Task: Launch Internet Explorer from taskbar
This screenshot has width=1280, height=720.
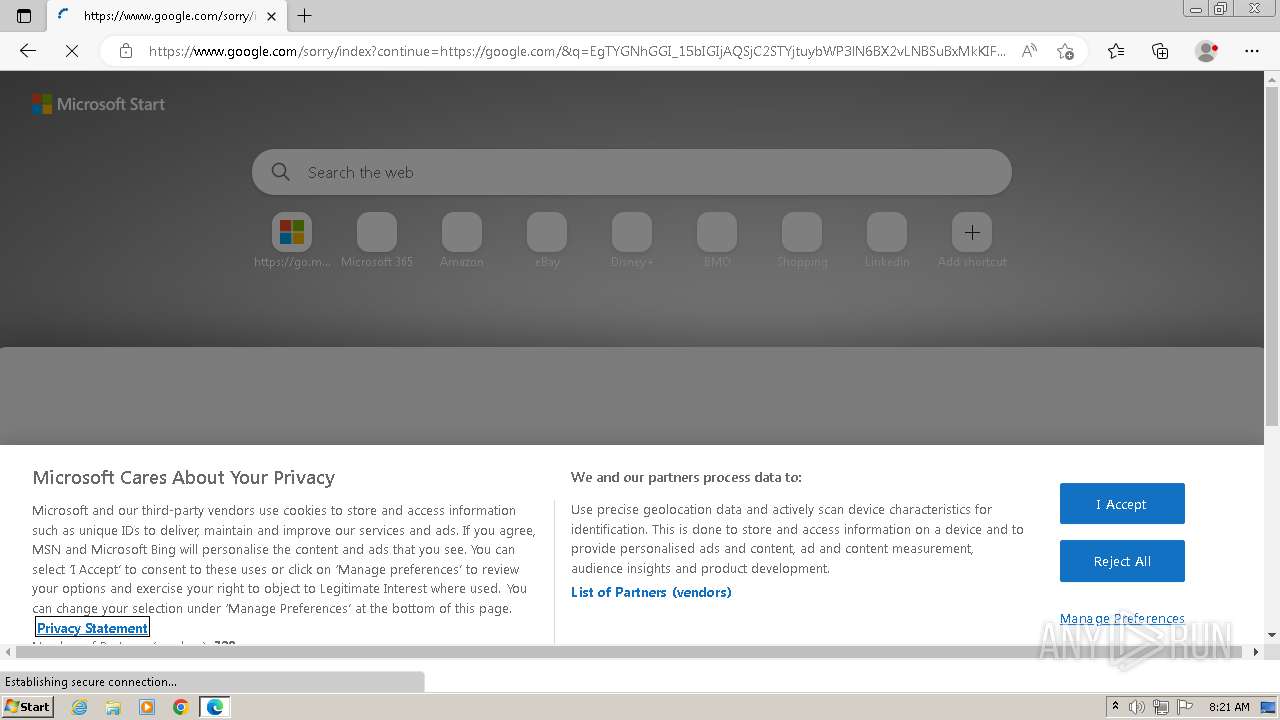Action: coord(79,707)
